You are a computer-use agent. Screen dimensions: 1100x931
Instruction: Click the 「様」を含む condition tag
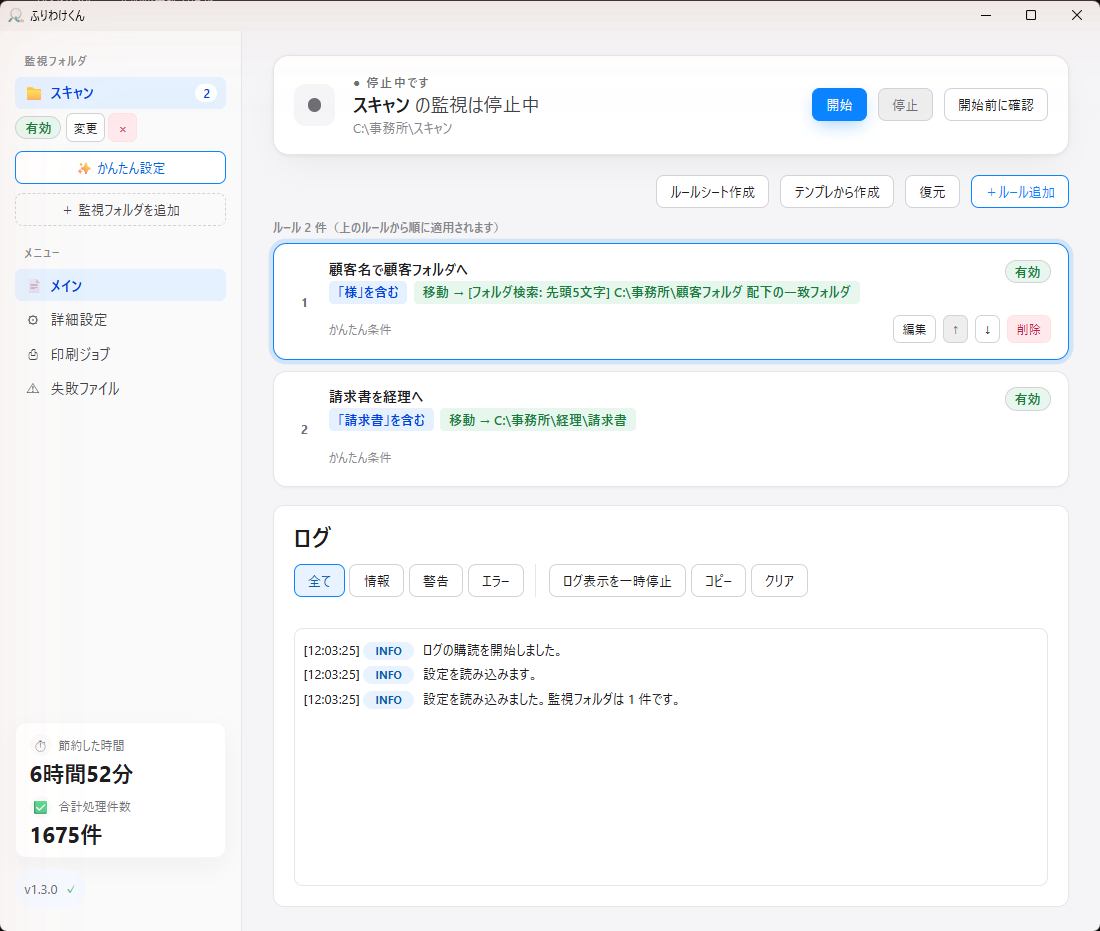[x=368, y=293]
